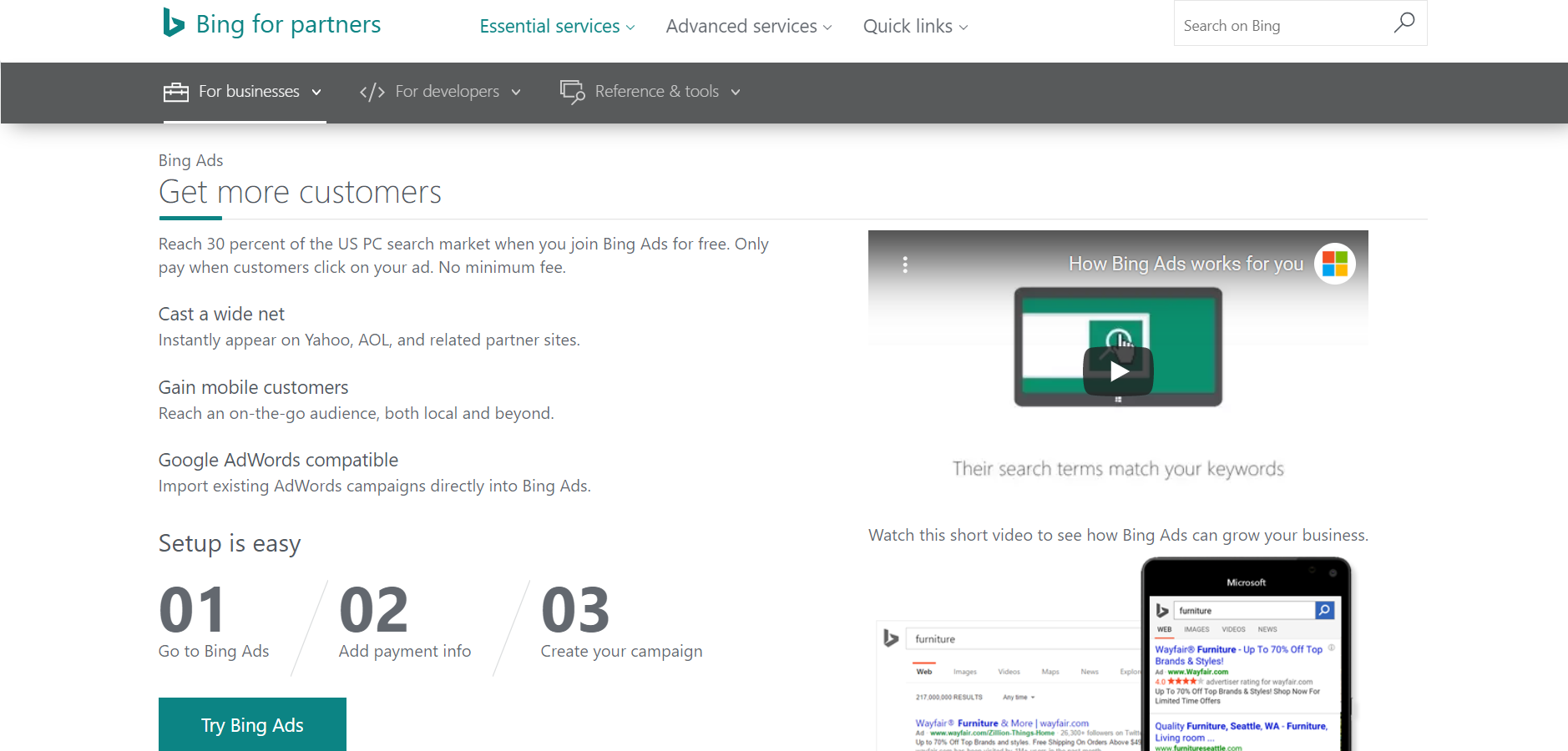
Task: Play the How Bing Ads works video
Action: point(1118,371)
